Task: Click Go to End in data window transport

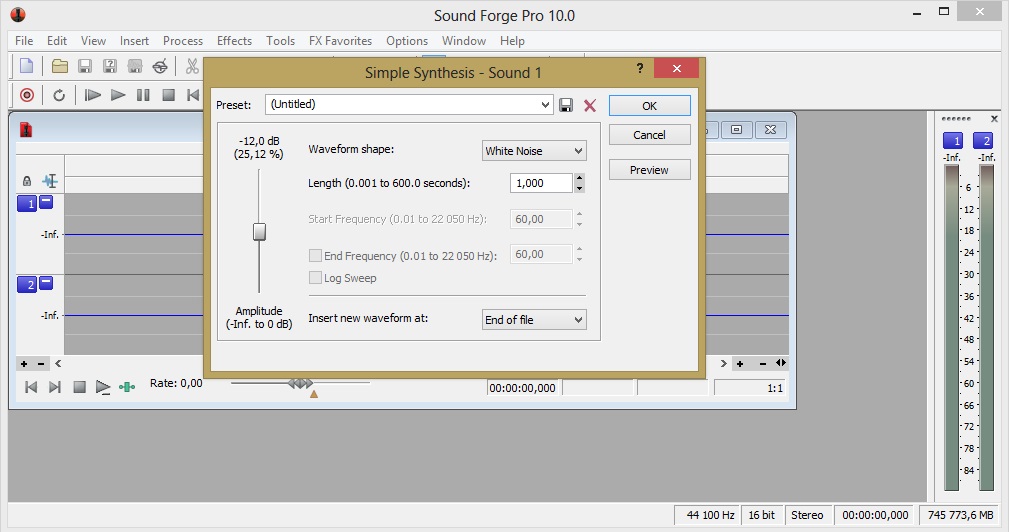Action: pyautogui.click(x=55, y=387)
